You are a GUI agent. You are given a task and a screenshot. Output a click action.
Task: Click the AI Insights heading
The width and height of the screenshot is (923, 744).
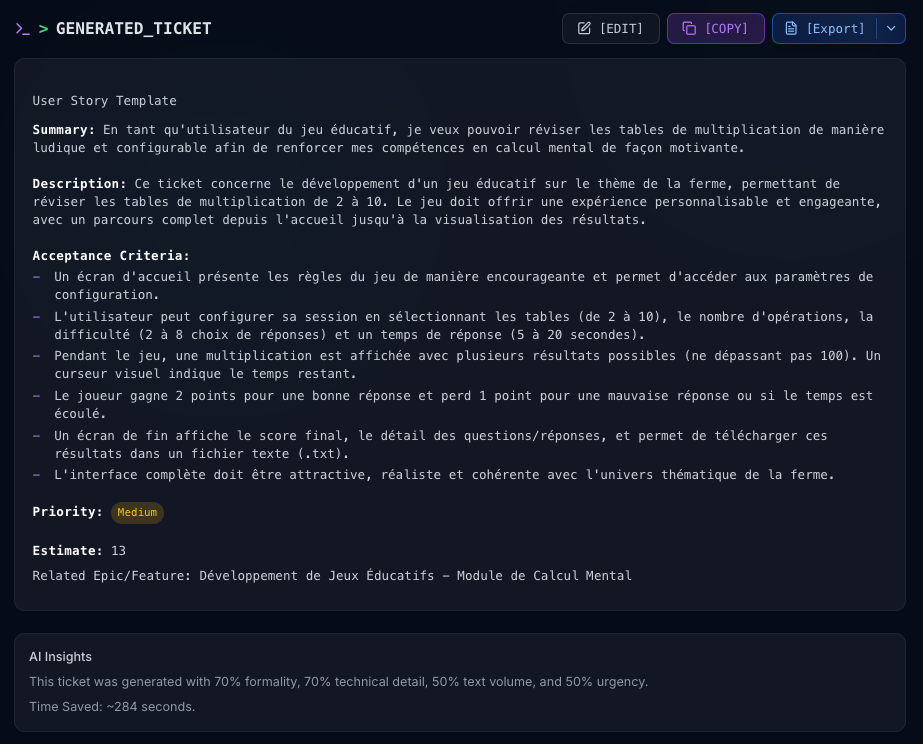(60, 657)
